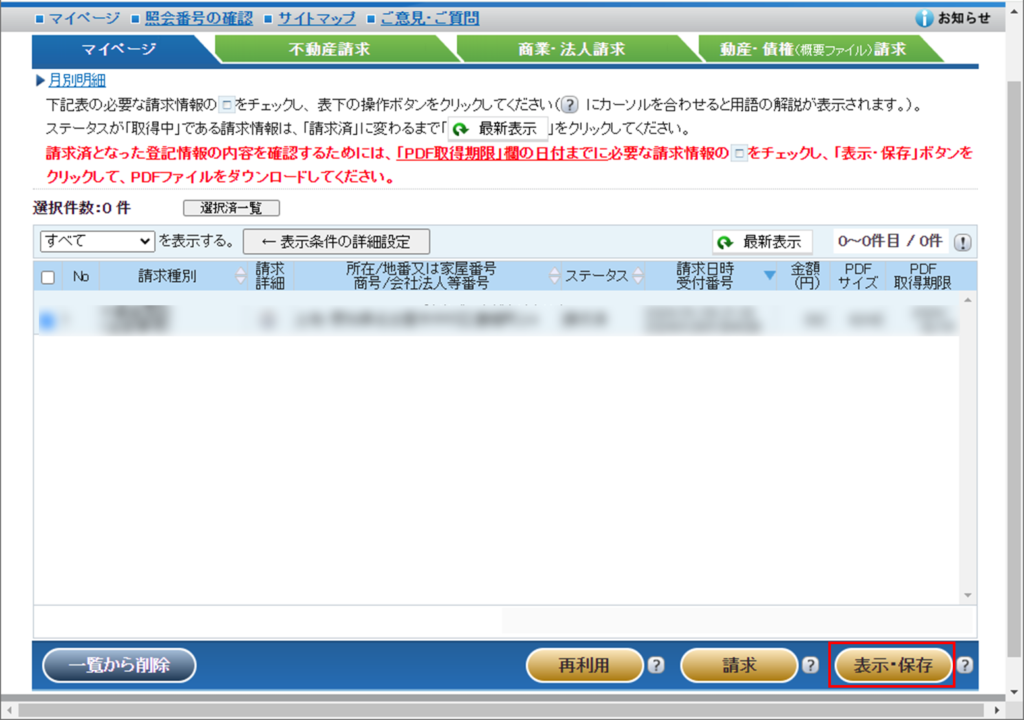Switch to 不動産請求 tab
This screenshot has width=1024, height=720.
click(328, 49)
